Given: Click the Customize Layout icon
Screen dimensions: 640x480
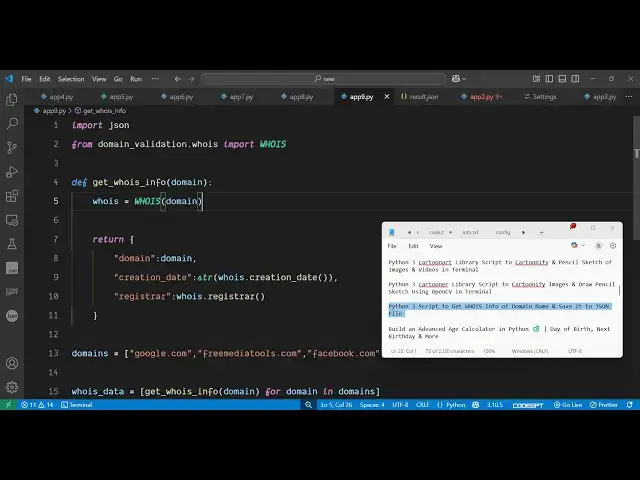Looking at the screenshot, I should [x=536, y=79].
